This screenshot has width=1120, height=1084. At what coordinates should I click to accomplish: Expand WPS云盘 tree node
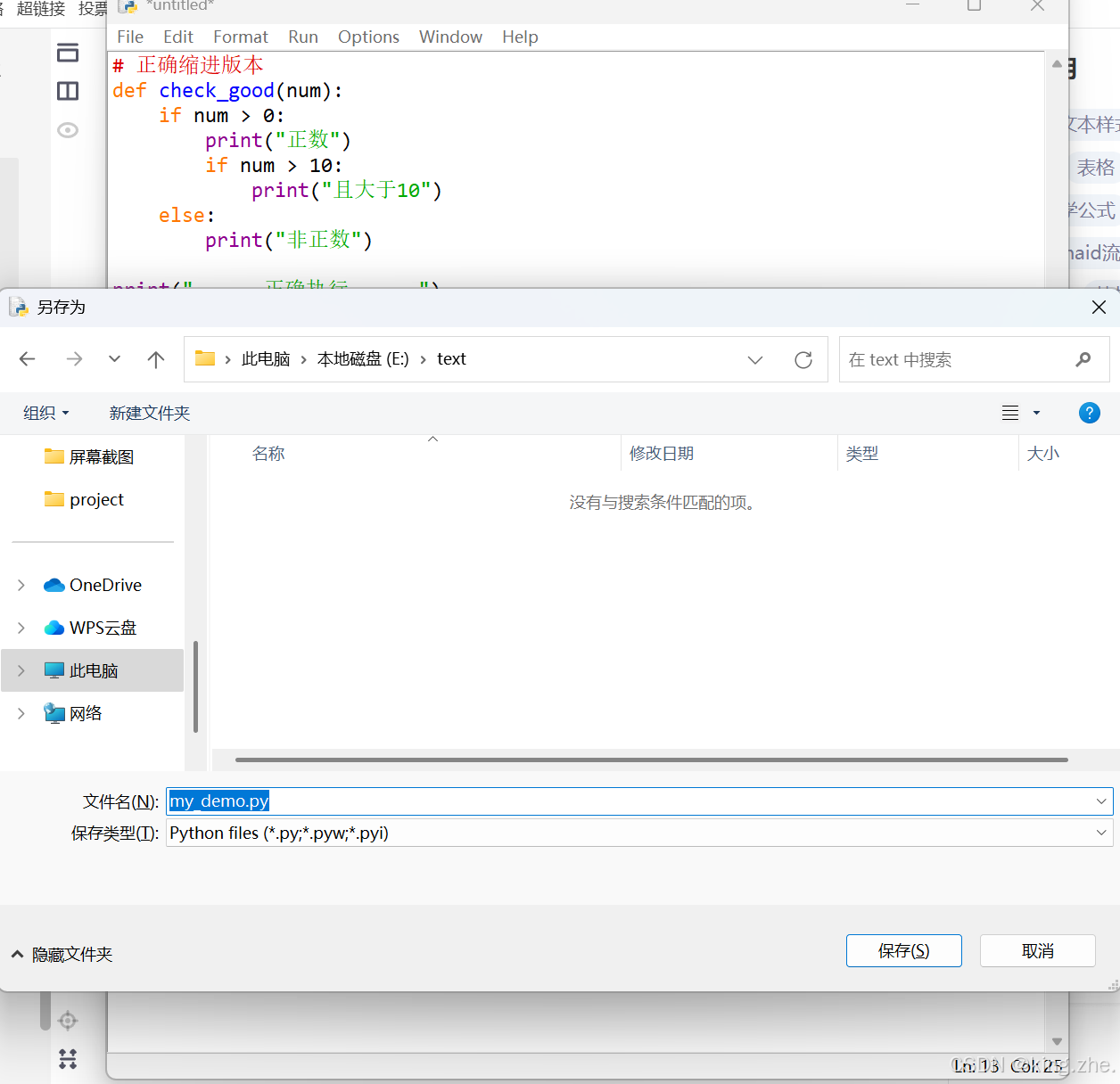tap(21, 628)
